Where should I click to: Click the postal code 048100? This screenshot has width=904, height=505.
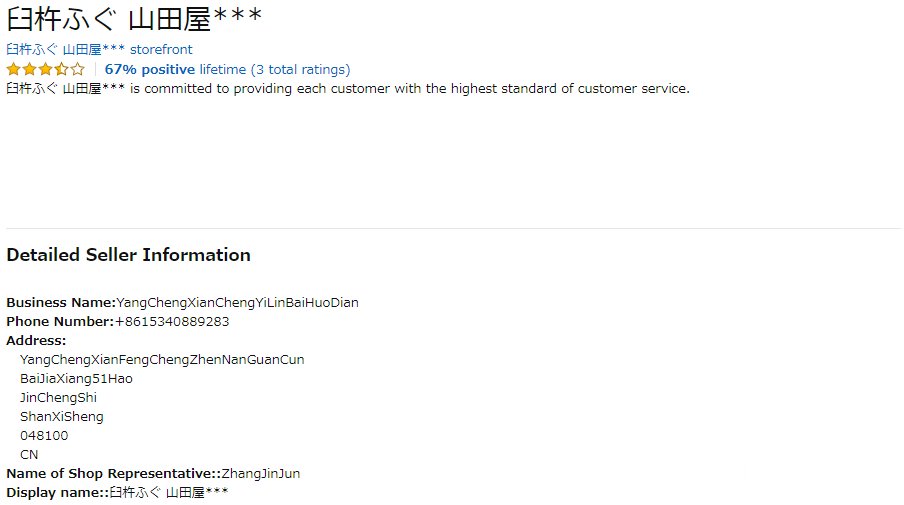pos(44,435)
